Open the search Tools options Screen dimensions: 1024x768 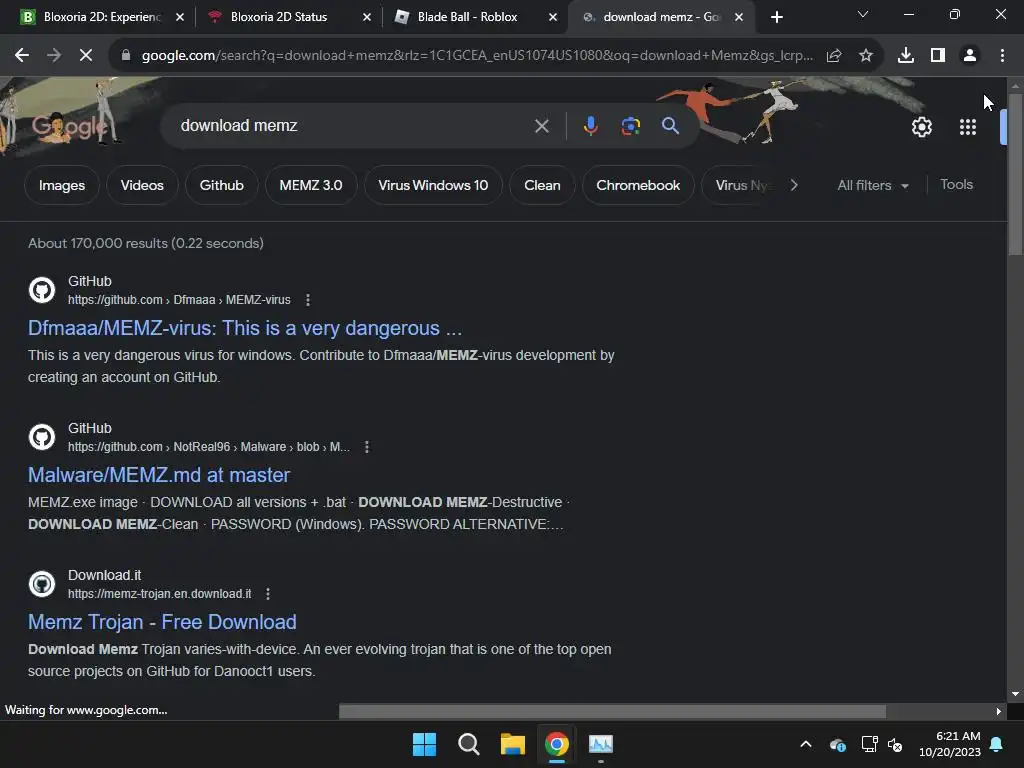(956, 185)
